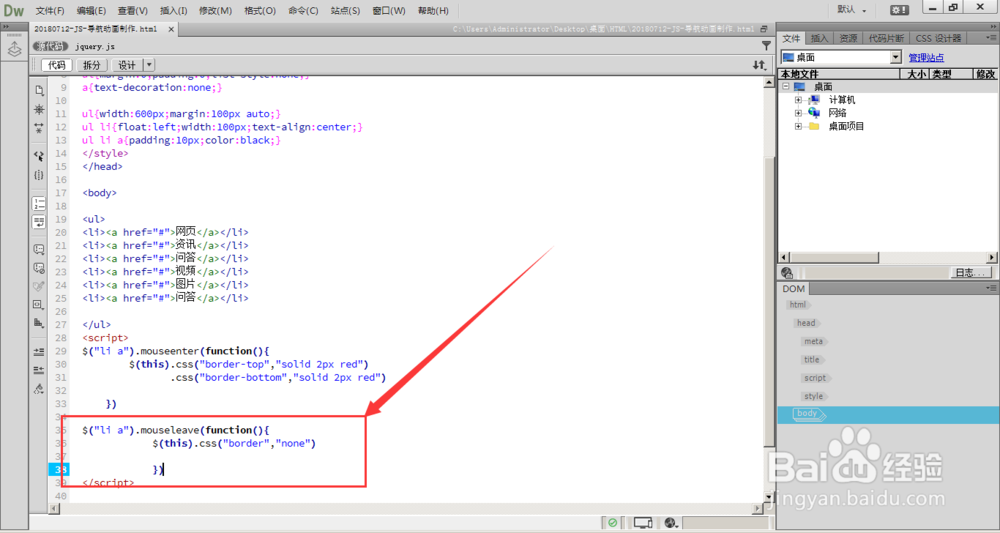
Task: Open the workspace switcher 默认 dropdown
Action: (851, 10)
